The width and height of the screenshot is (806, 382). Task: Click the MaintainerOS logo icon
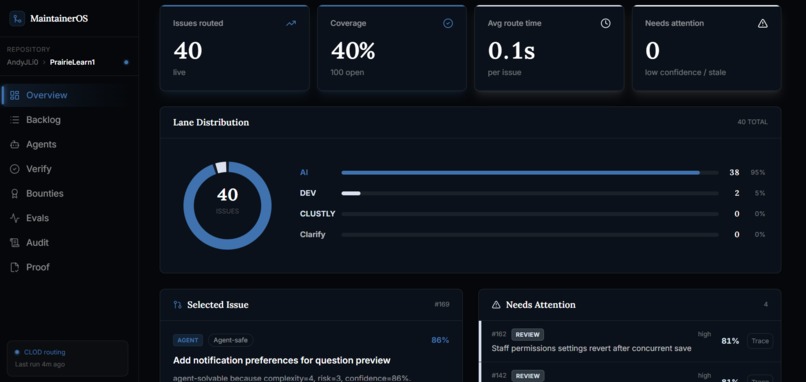17,19
